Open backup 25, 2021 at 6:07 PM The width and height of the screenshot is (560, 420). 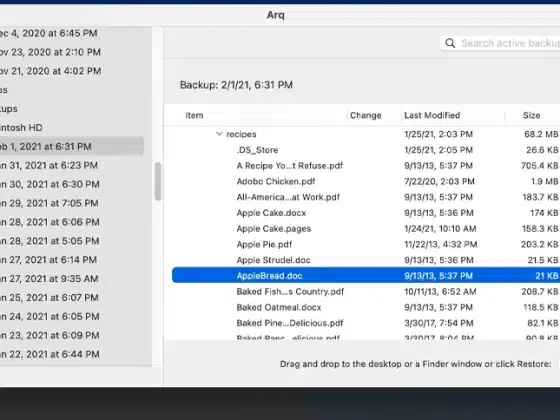[49, 298]
